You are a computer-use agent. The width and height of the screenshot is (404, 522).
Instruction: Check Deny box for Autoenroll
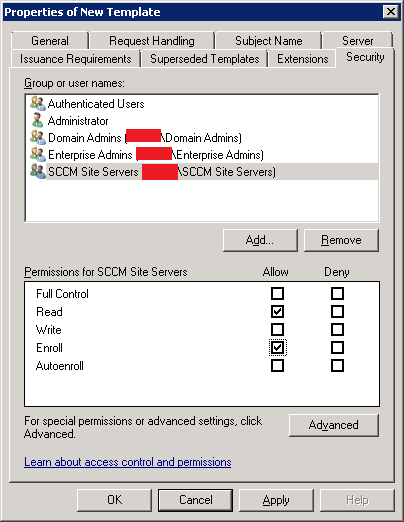coord(337,366)
